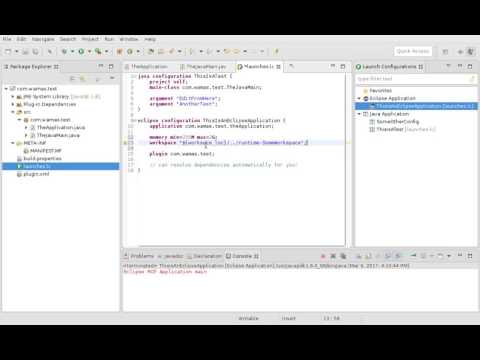Viewport: 480px width, 360px height.
Task: Click the Open Perspective icon
Action: [445, 52]
